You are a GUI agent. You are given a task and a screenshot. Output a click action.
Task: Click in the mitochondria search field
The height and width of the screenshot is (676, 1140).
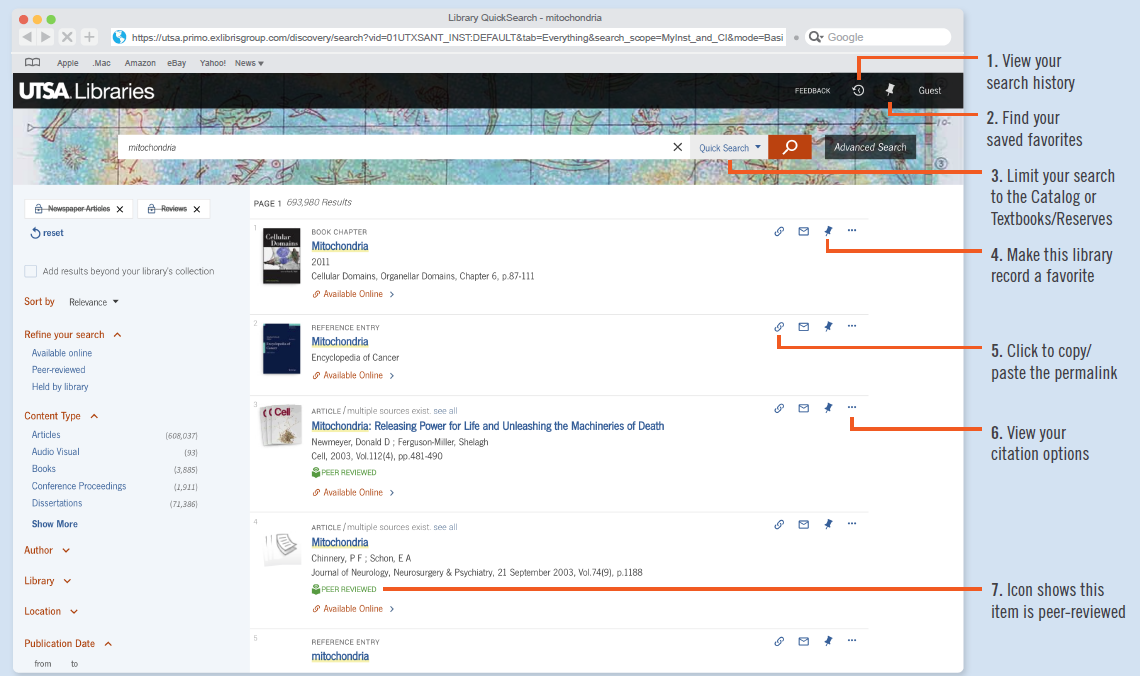[x=400, y=147]
